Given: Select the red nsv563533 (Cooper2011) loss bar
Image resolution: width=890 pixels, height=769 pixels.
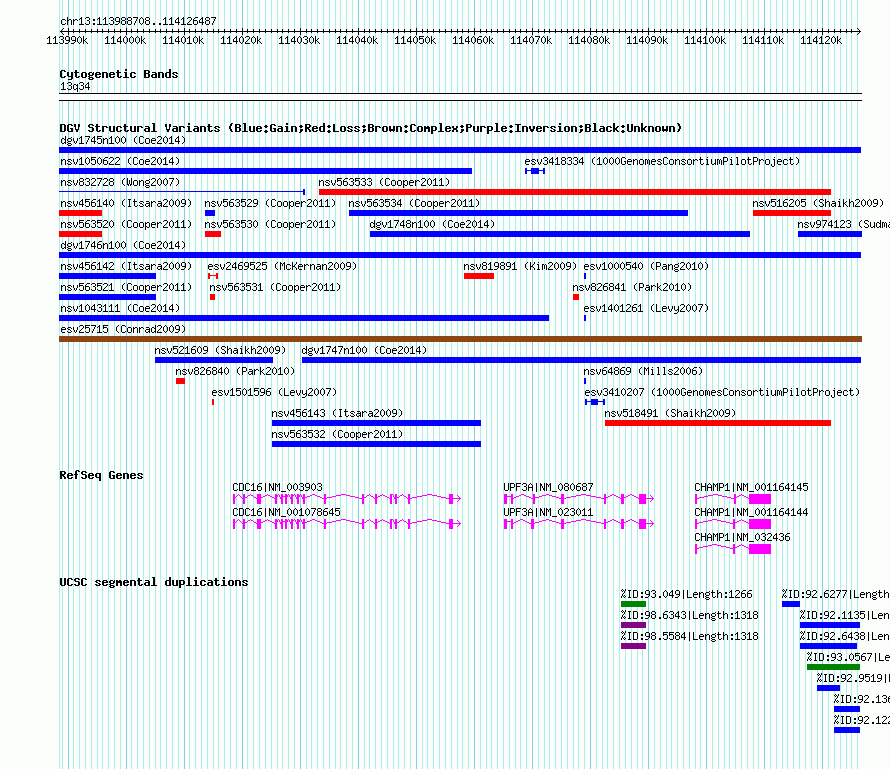Looking at the screenshot, I should (x=575, y=192).
